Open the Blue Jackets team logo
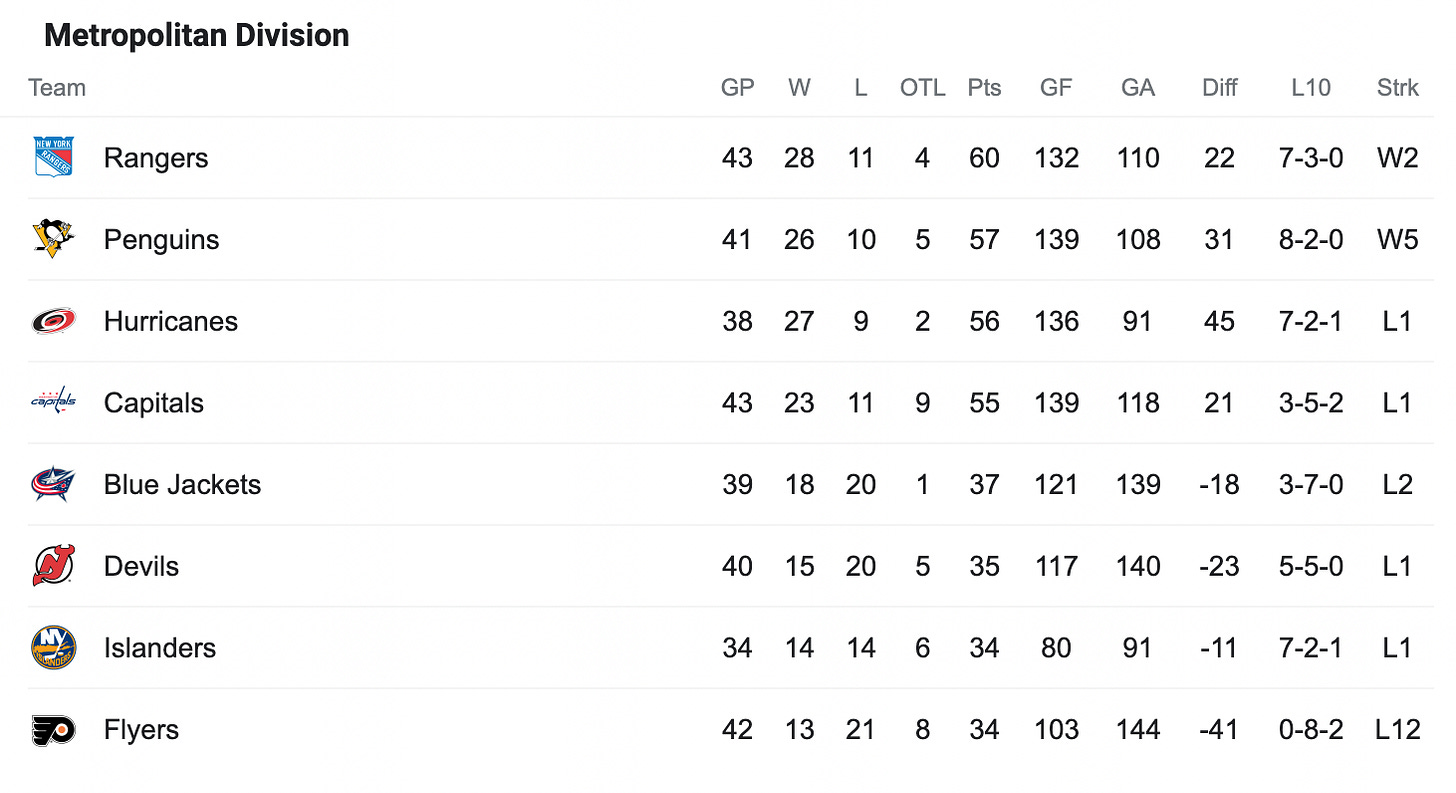The image size is (1456, 793). [x=54, y=485]
